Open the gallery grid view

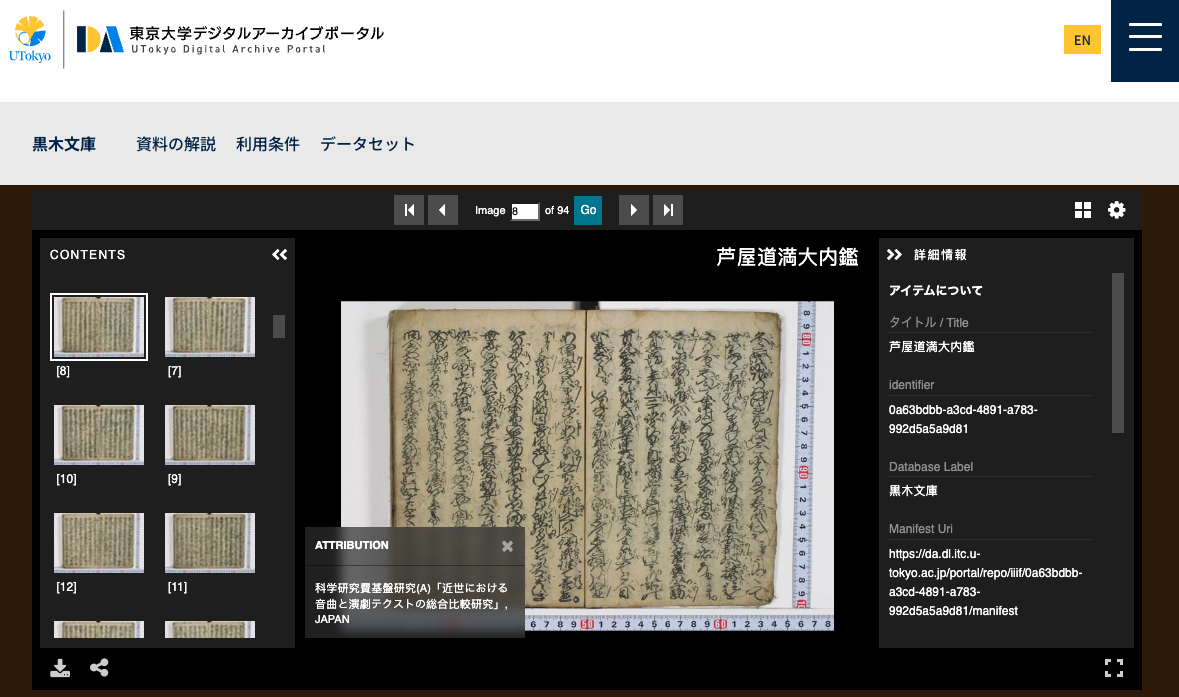(1083, 210)
